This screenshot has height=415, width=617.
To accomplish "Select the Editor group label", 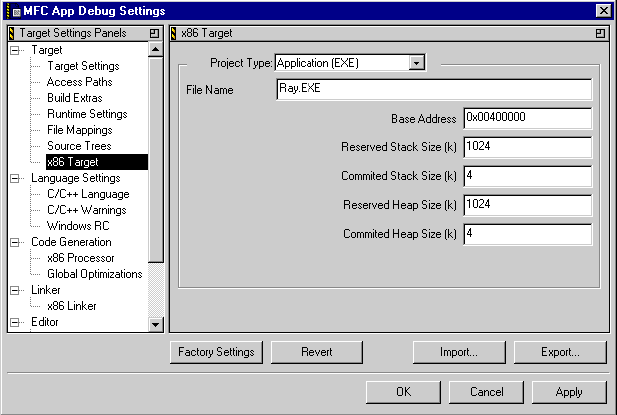I will 45,322.
